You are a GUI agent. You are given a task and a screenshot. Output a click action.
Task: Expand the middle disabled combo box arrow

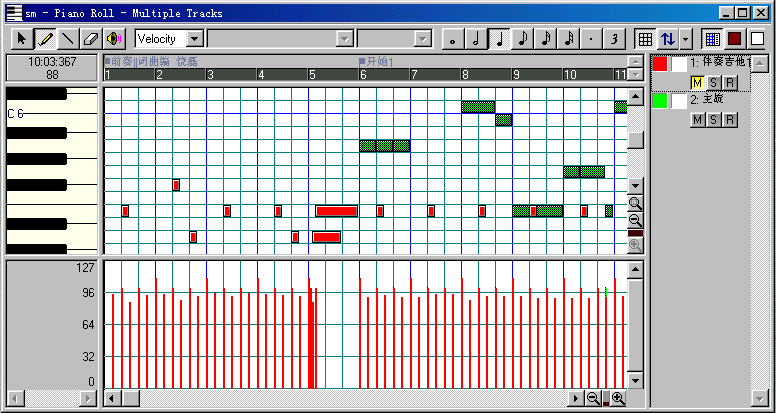click(345, 39)
